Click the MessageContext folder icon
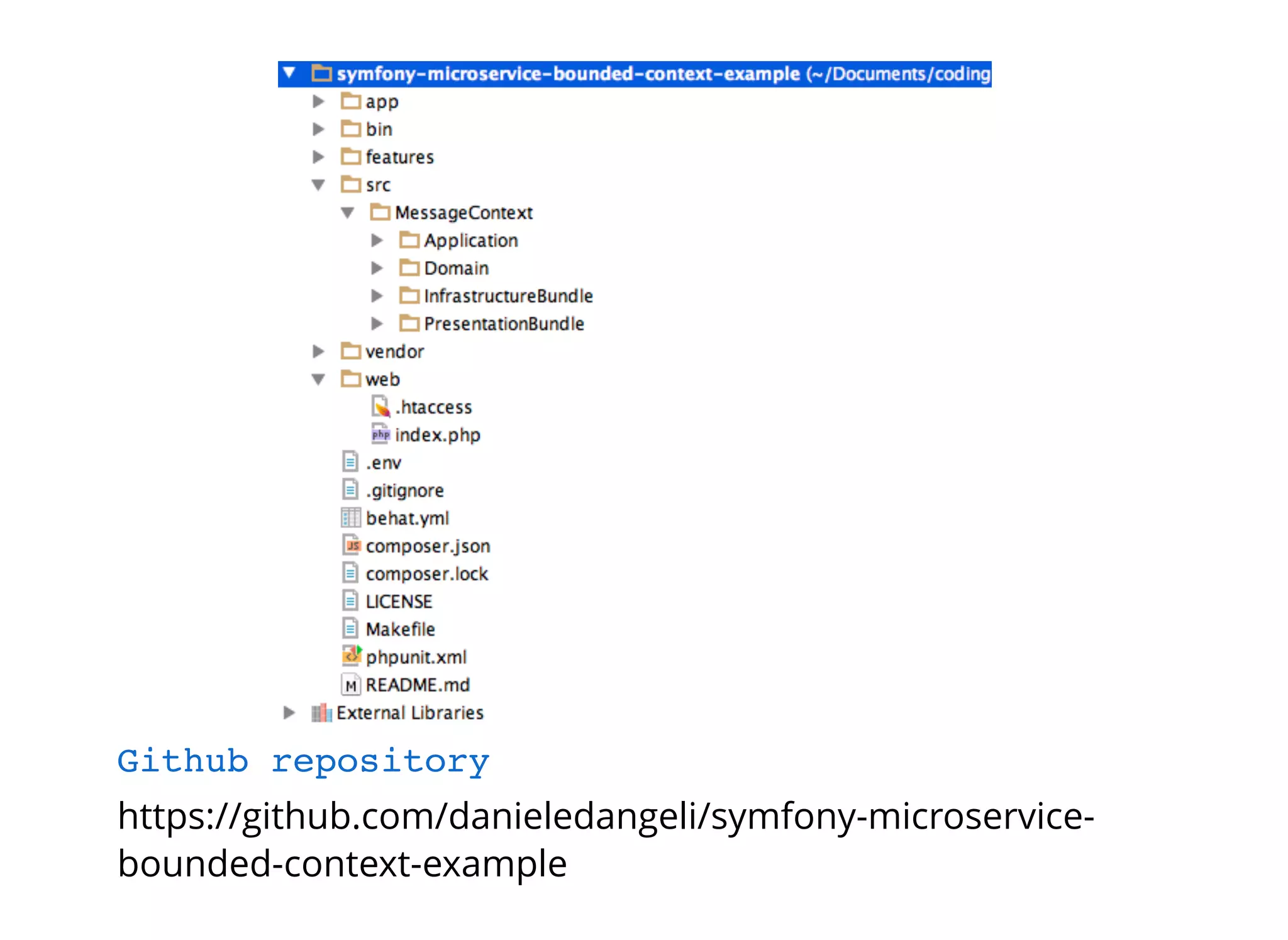1288x940 pixels. [x=380, y=213]
